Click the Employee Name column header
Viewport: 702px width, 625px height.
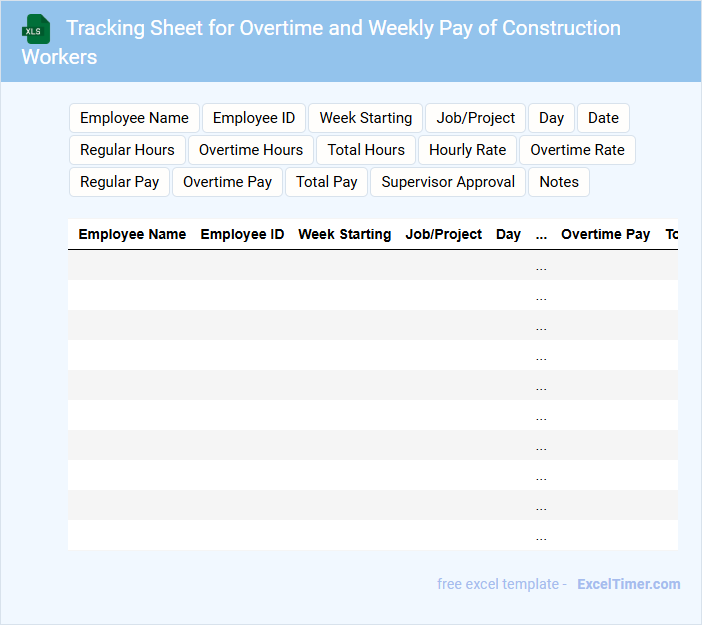(x=132, y=234)
